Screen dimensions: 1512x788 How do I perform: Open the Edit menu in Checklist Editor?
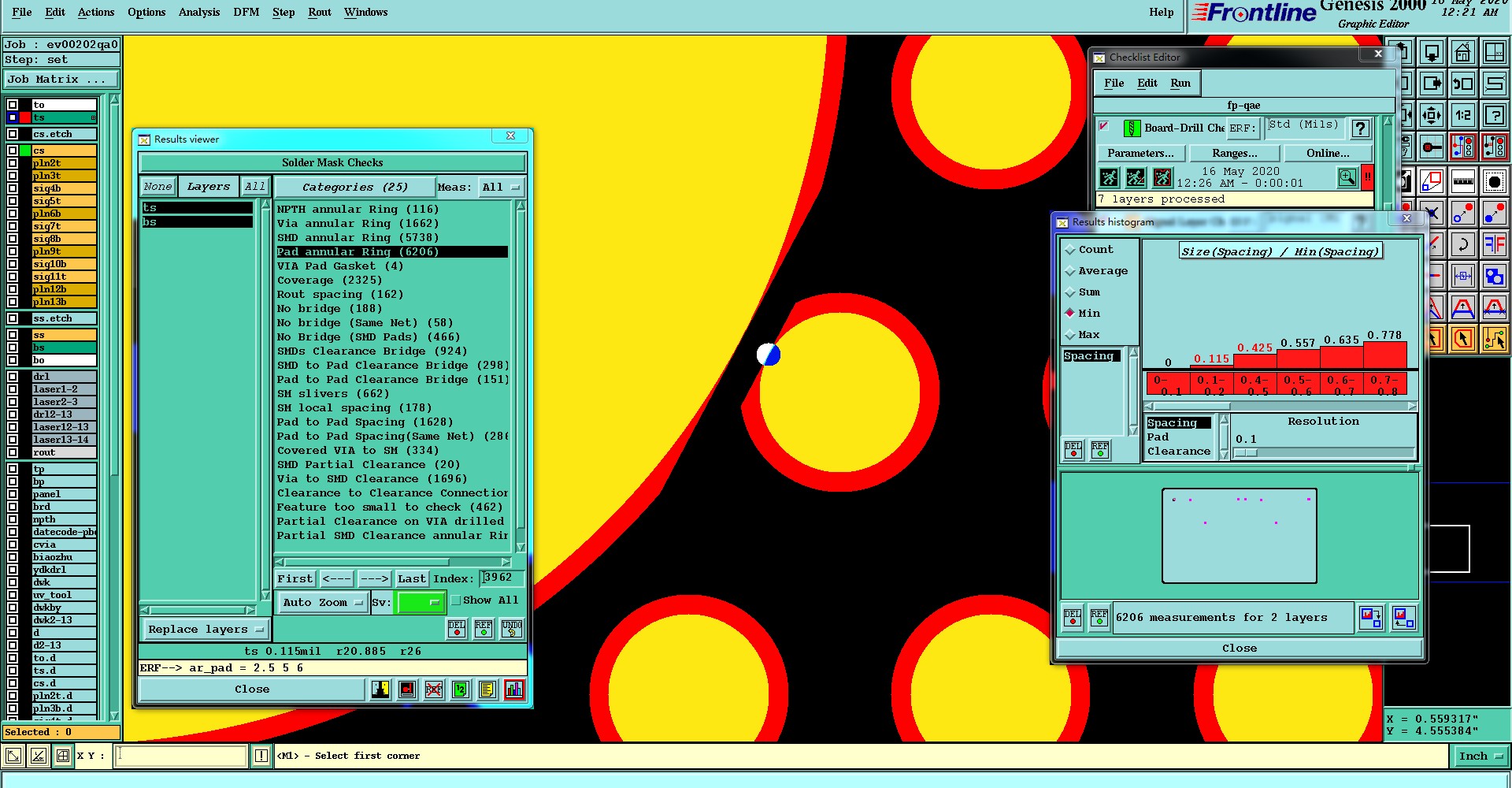tap(1147, 83)
